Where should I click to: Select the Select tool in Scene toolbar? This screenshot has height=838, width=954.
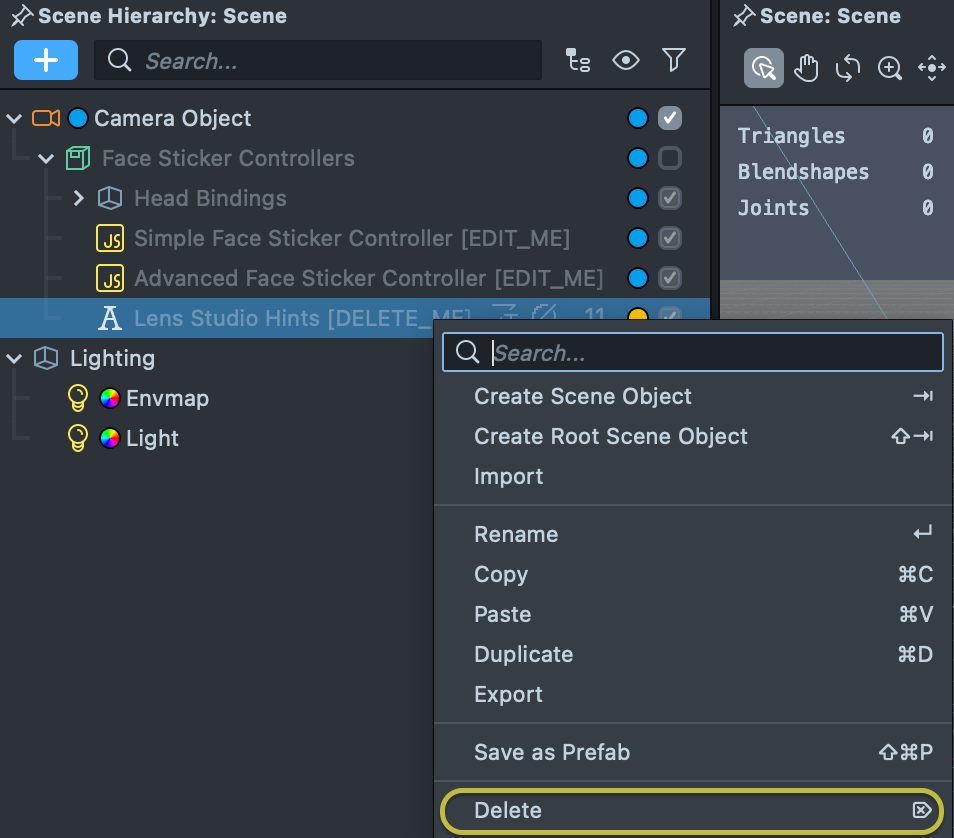click(x=764, y=68)
